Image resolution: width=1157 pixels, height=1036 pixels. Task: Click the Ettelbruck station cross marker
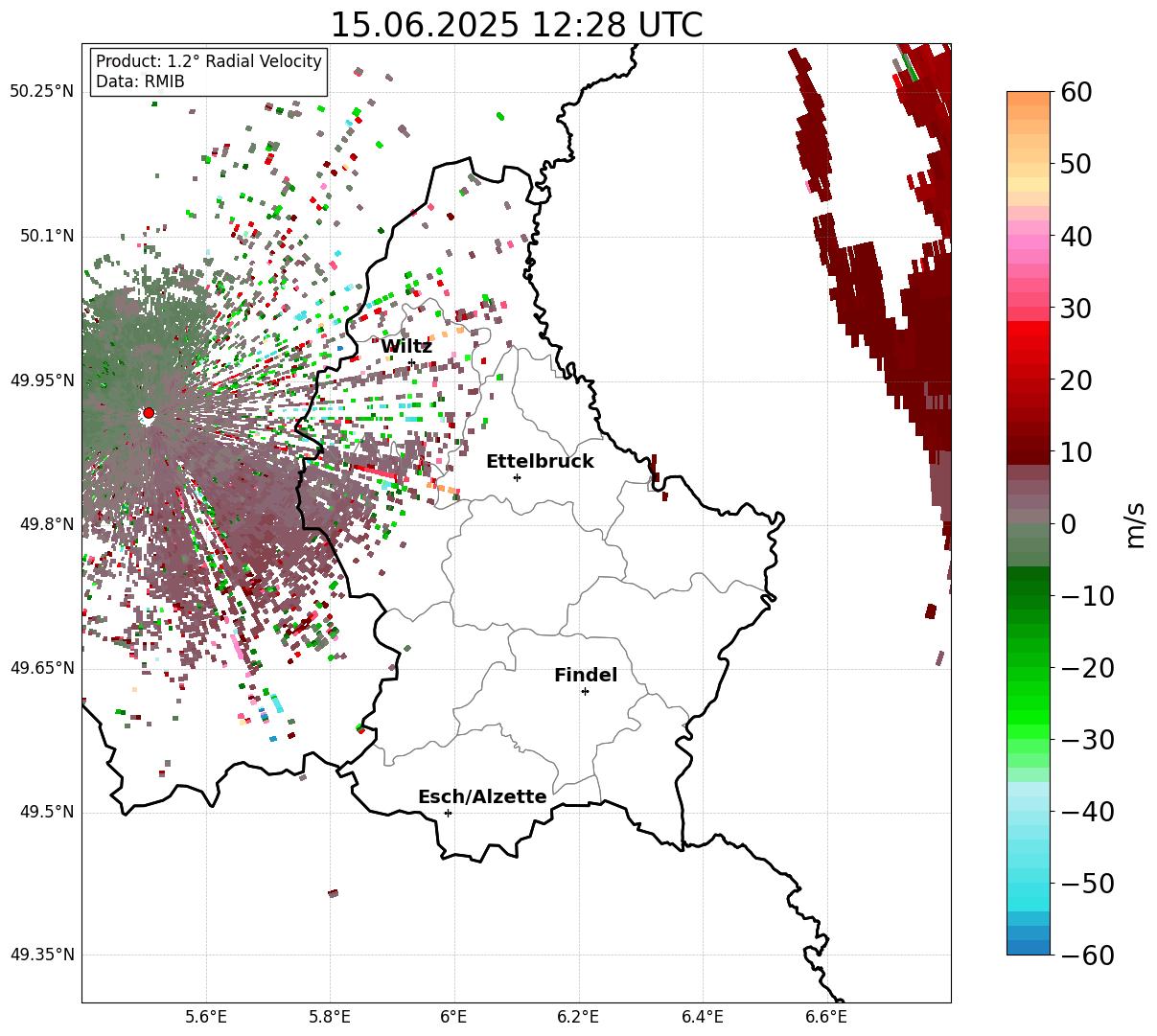click(x=518, y=477)
